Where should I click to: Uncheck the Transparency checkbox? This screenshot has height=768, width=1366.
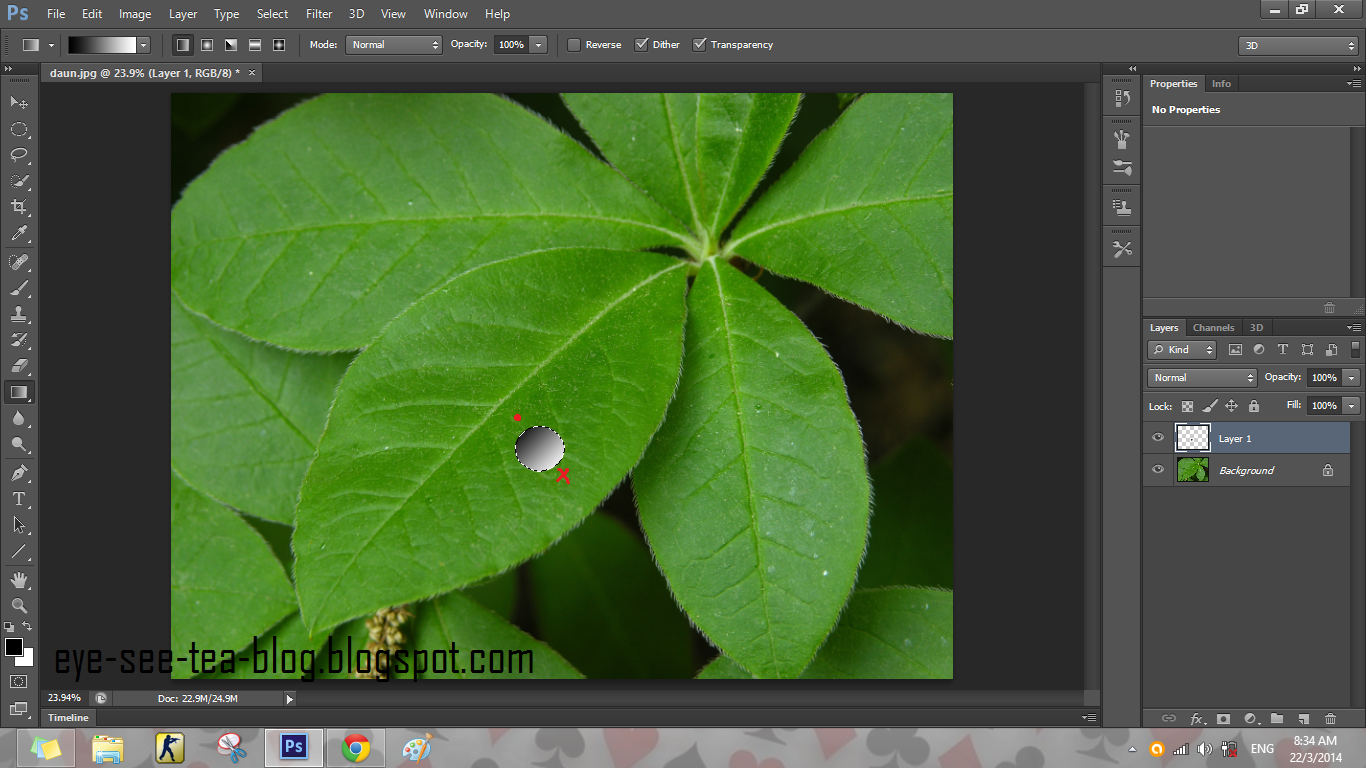click(700, 45)
